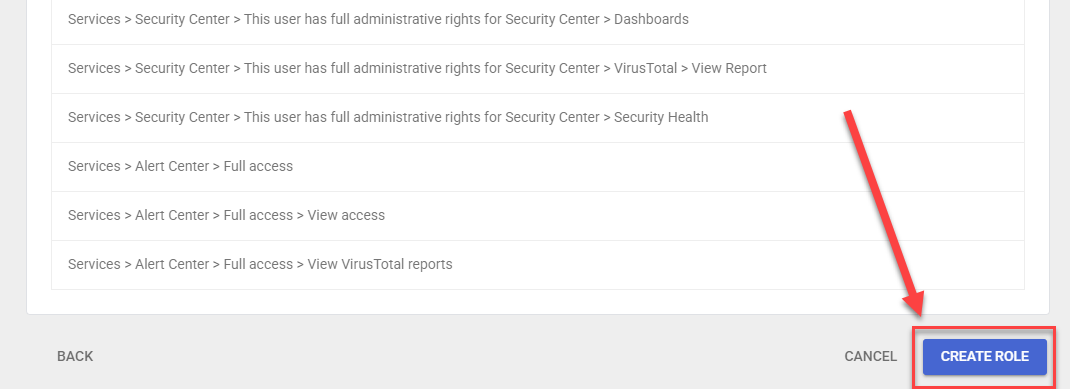Screen dimensions: 1070x389
Task: Click Full access in View VirusTotal reports row
Action: [258, 264]
